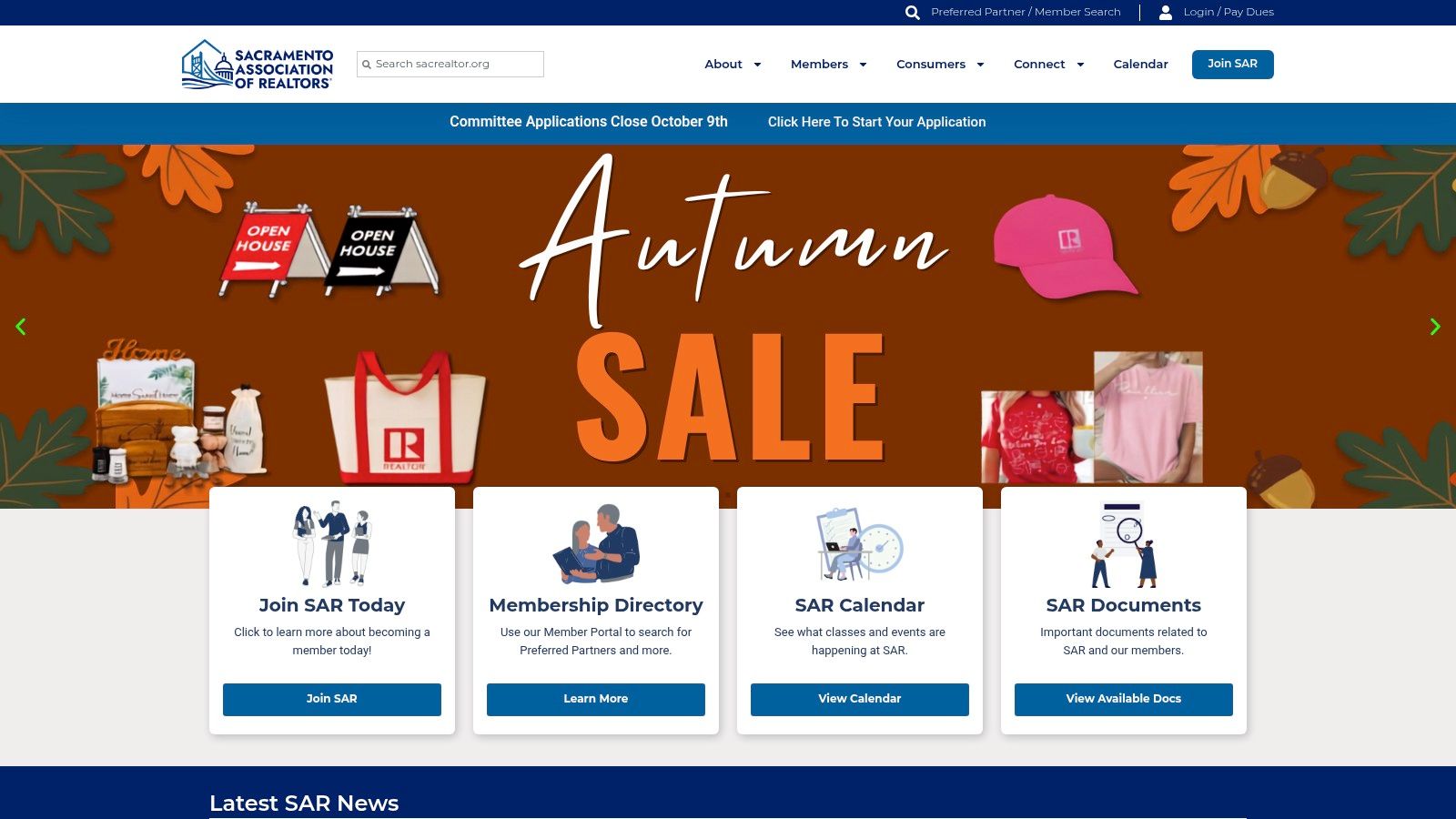Viewport: 1456px width, 819px height.
Task: Click the magnifier icon beside Preferred Partner search
Action: click(x=913, y=13)
